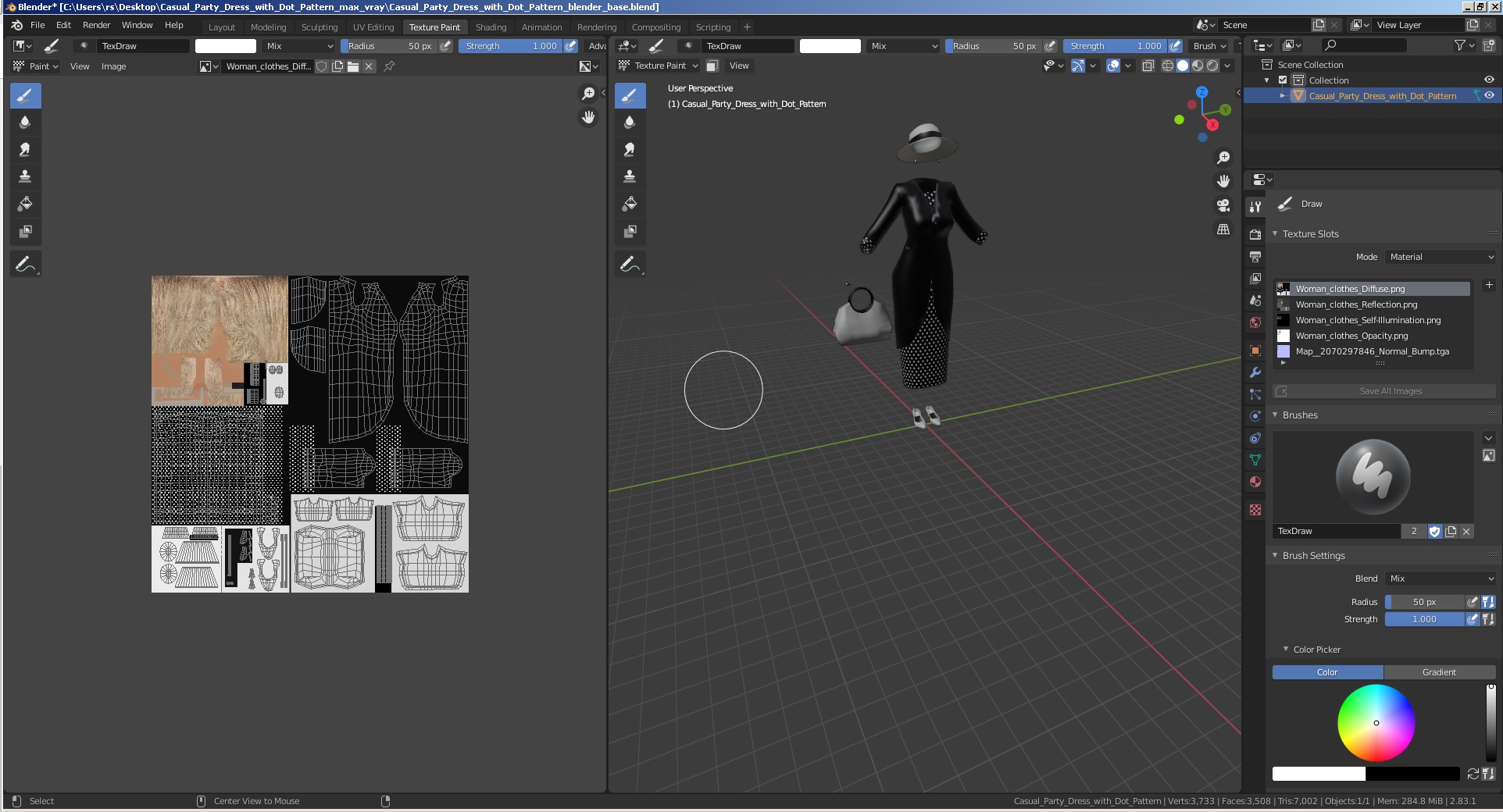
Task: Select the Mask tool in the image editor
Action: tap(25, 232)
